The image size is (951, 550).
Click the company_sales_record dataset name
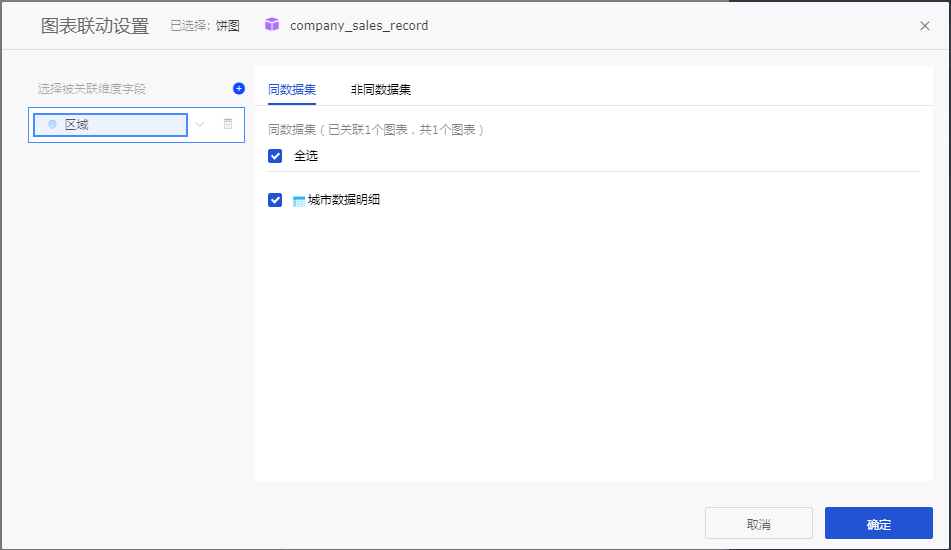click(359, 25)
